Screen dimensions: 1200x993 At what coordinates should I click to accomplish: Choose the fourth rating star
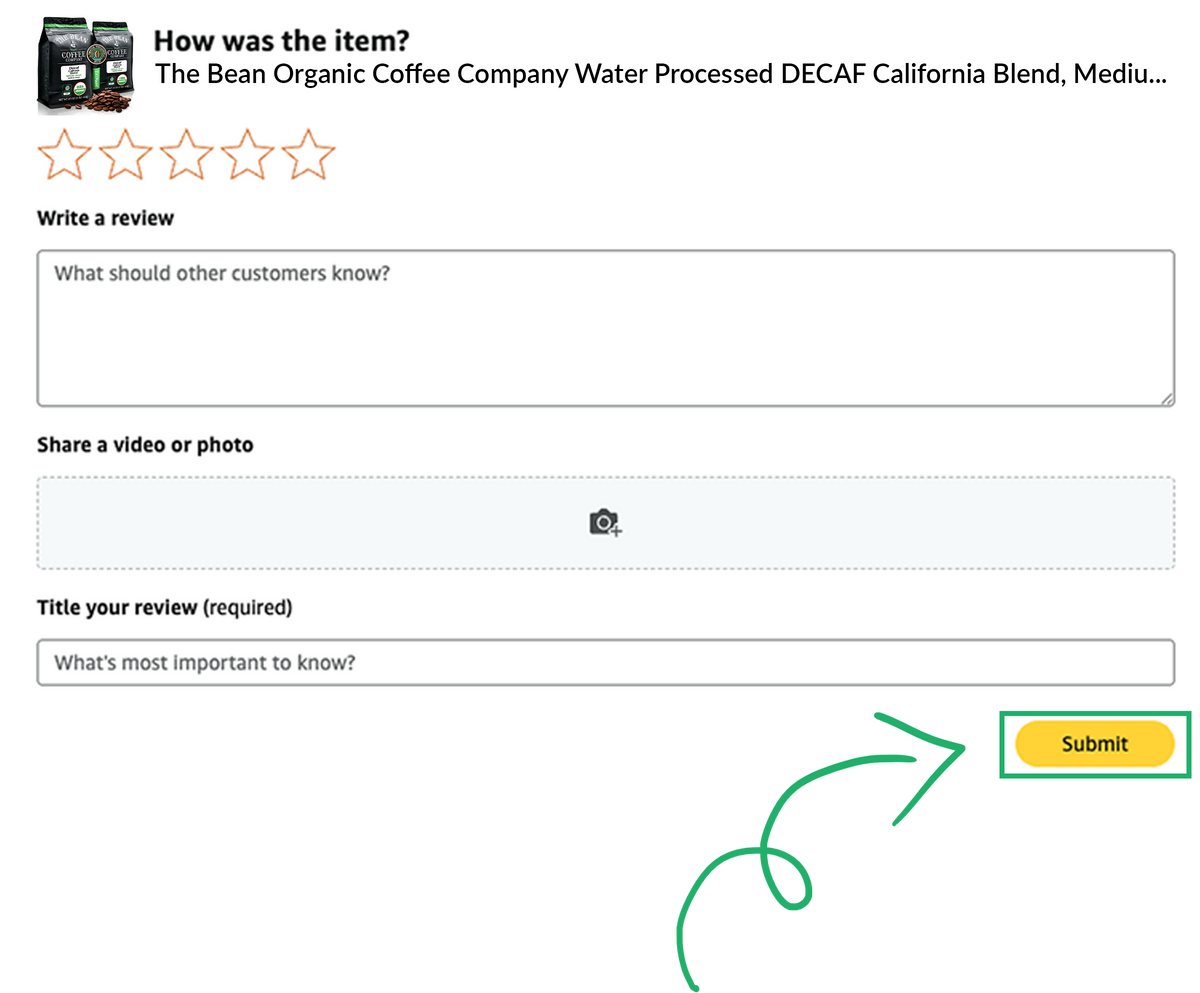247,154
